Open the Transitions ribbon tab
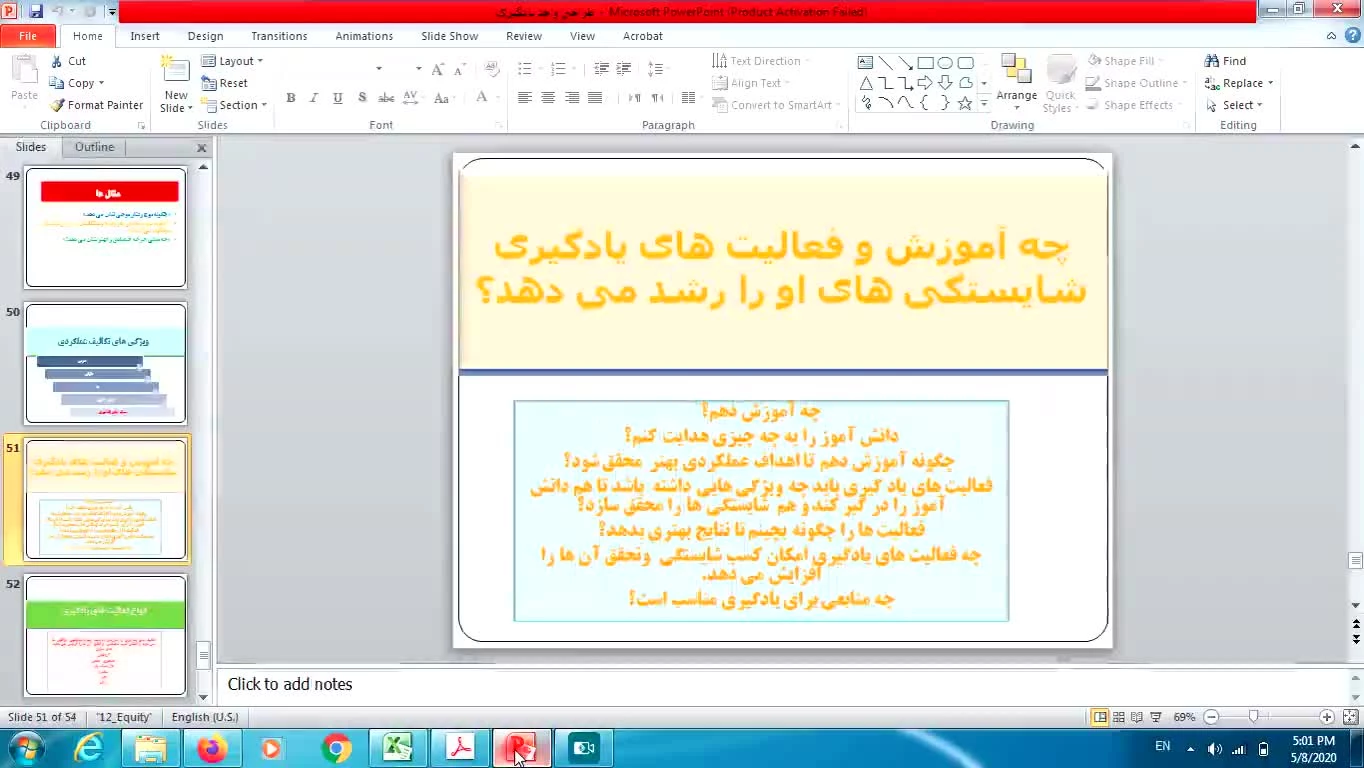 click(279, 36)
